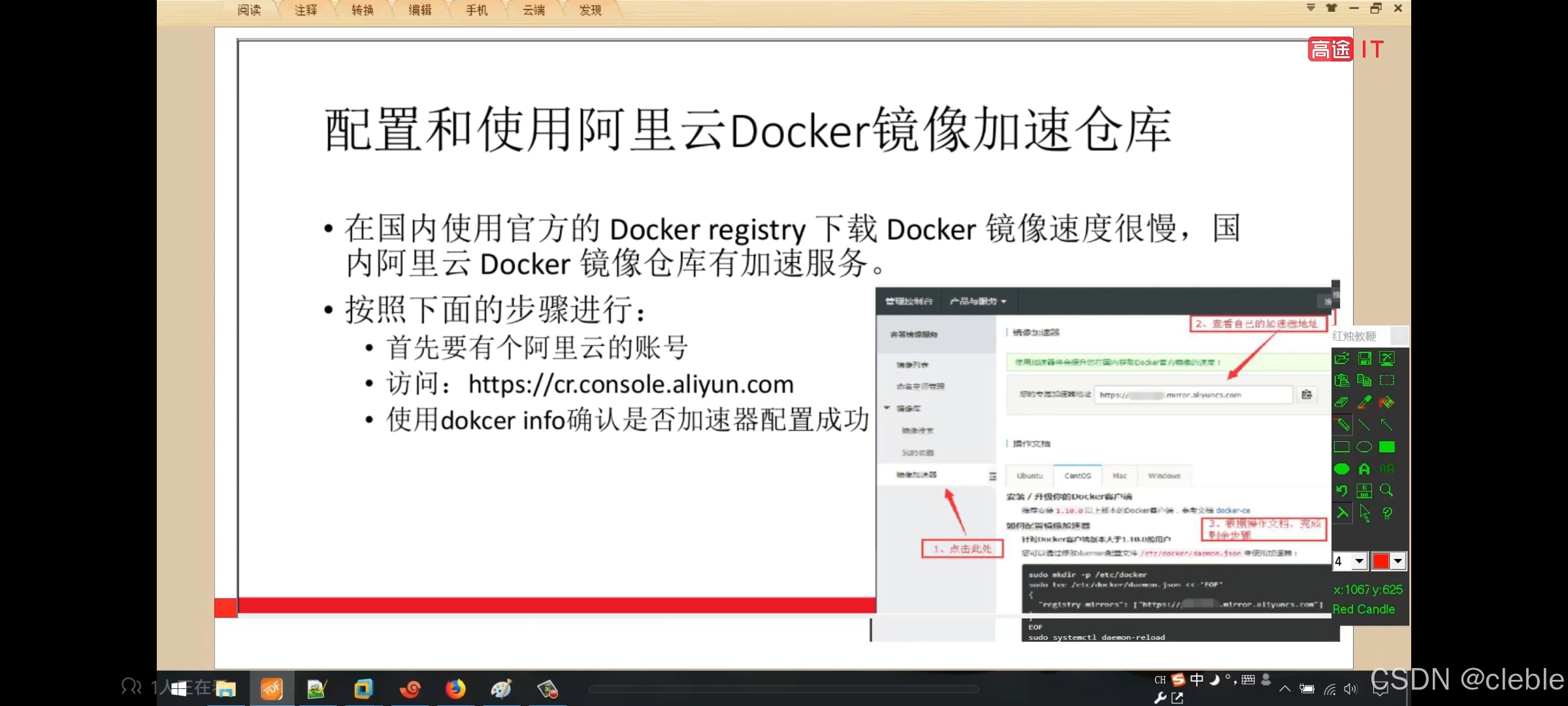Click the red current color swatch
This screenshot has width=1568, height=706.
click(1381, 561)
